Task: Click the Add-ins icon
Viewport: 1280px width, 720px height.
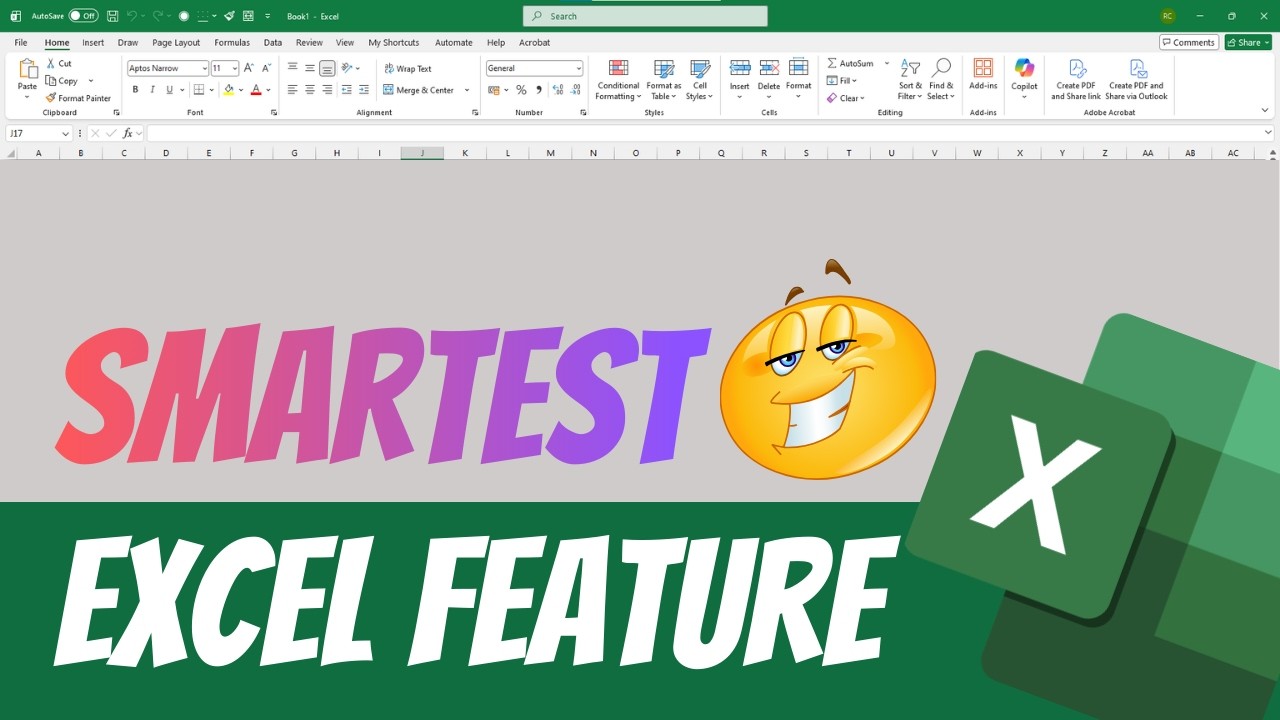Action: pyautogui.click(x=983, y=68)
